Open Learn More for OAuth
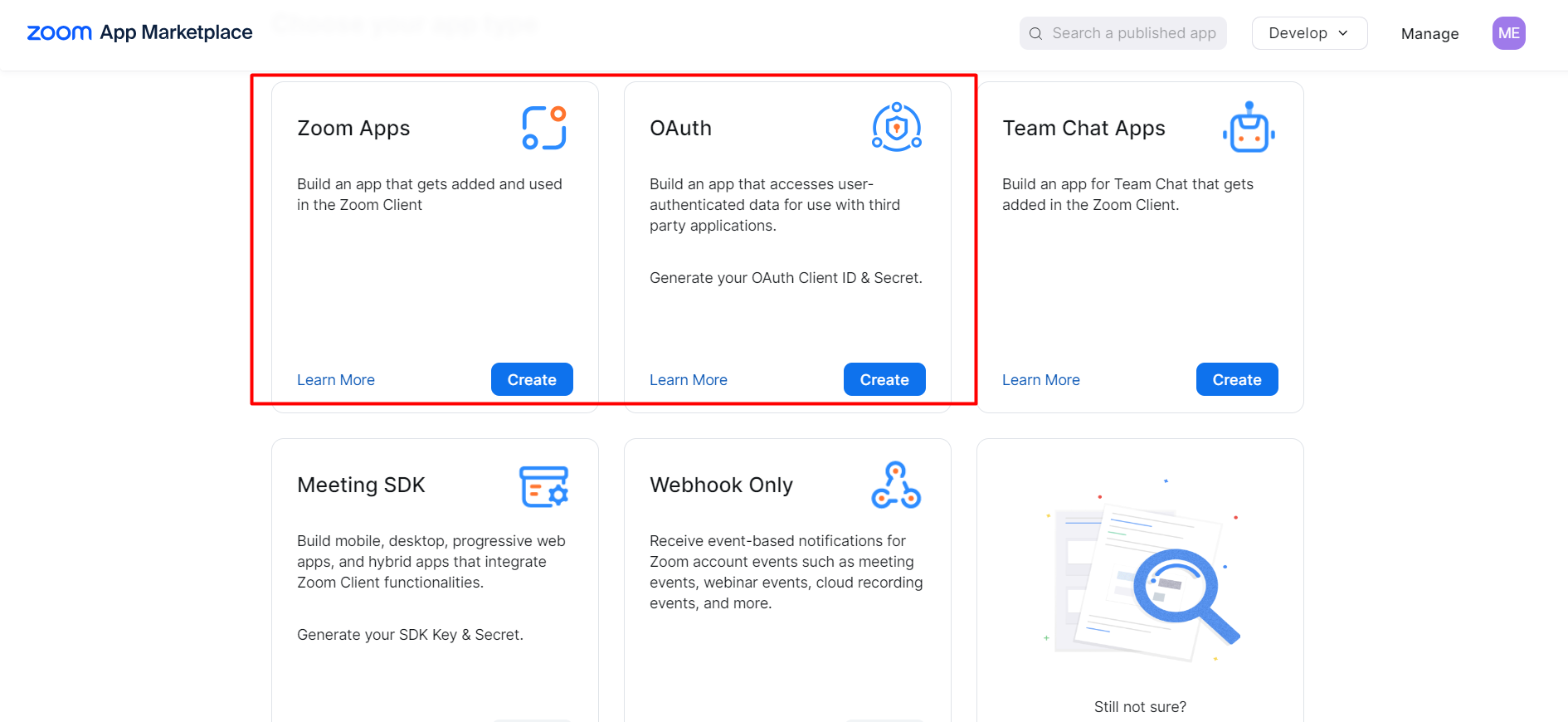Screen dimensions: 1568x722 click(689, 380)
